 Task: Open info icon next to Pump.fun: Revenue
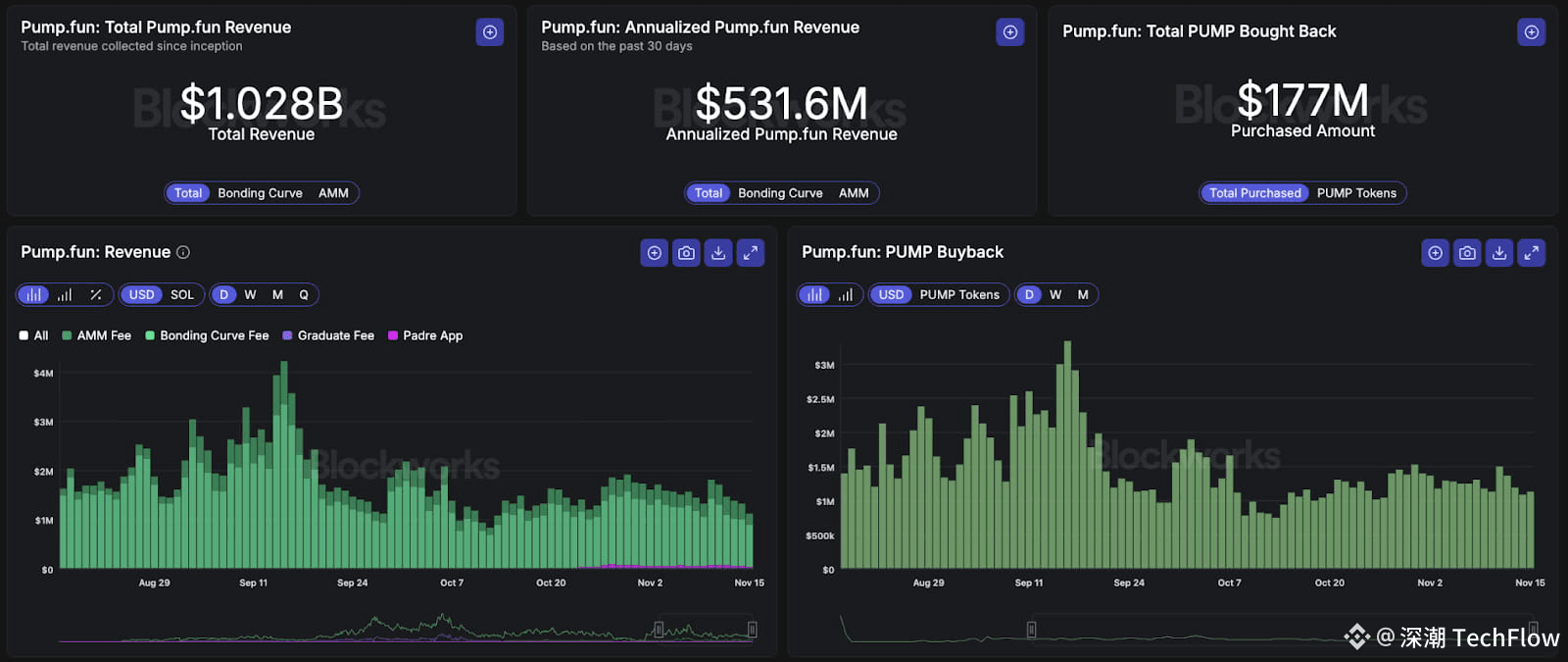183,252
